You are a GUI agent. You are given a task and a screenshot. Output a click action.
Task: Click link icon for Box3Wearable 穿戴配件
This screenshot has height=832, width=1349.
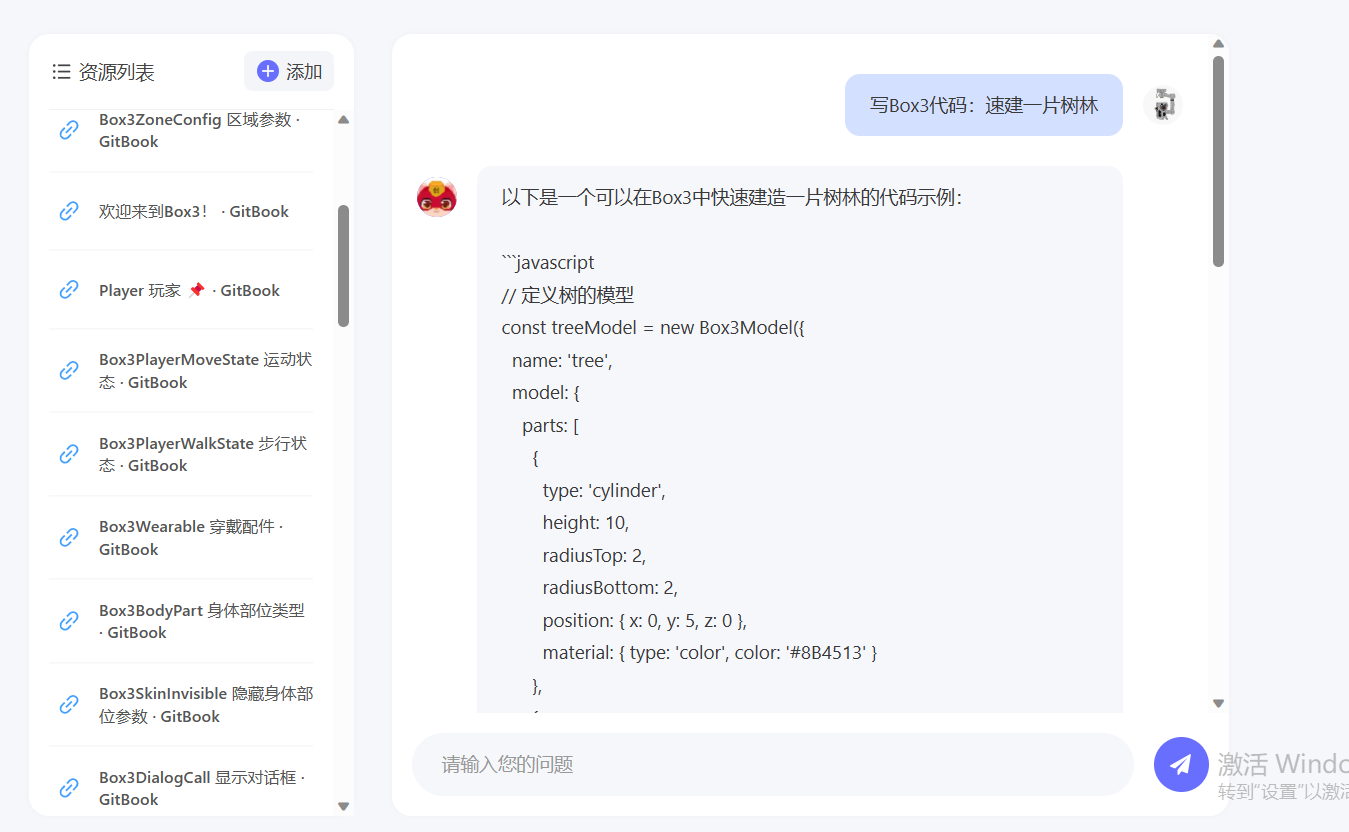[69, 538]
